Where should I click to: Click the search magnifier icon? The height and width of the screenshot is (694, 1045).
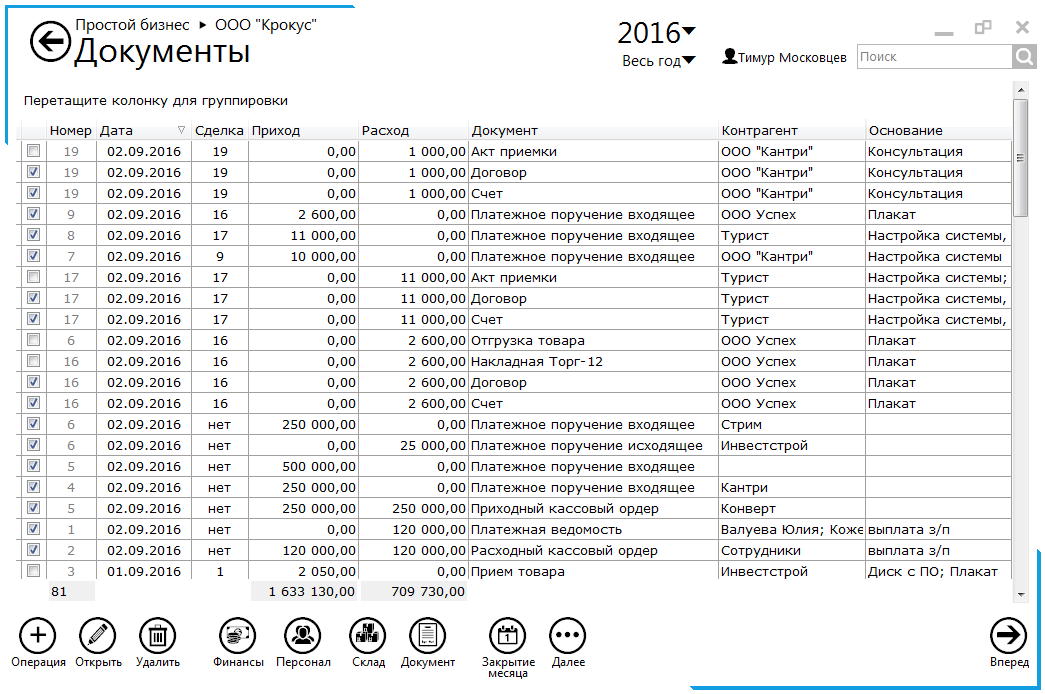(x=1023, y=58)
